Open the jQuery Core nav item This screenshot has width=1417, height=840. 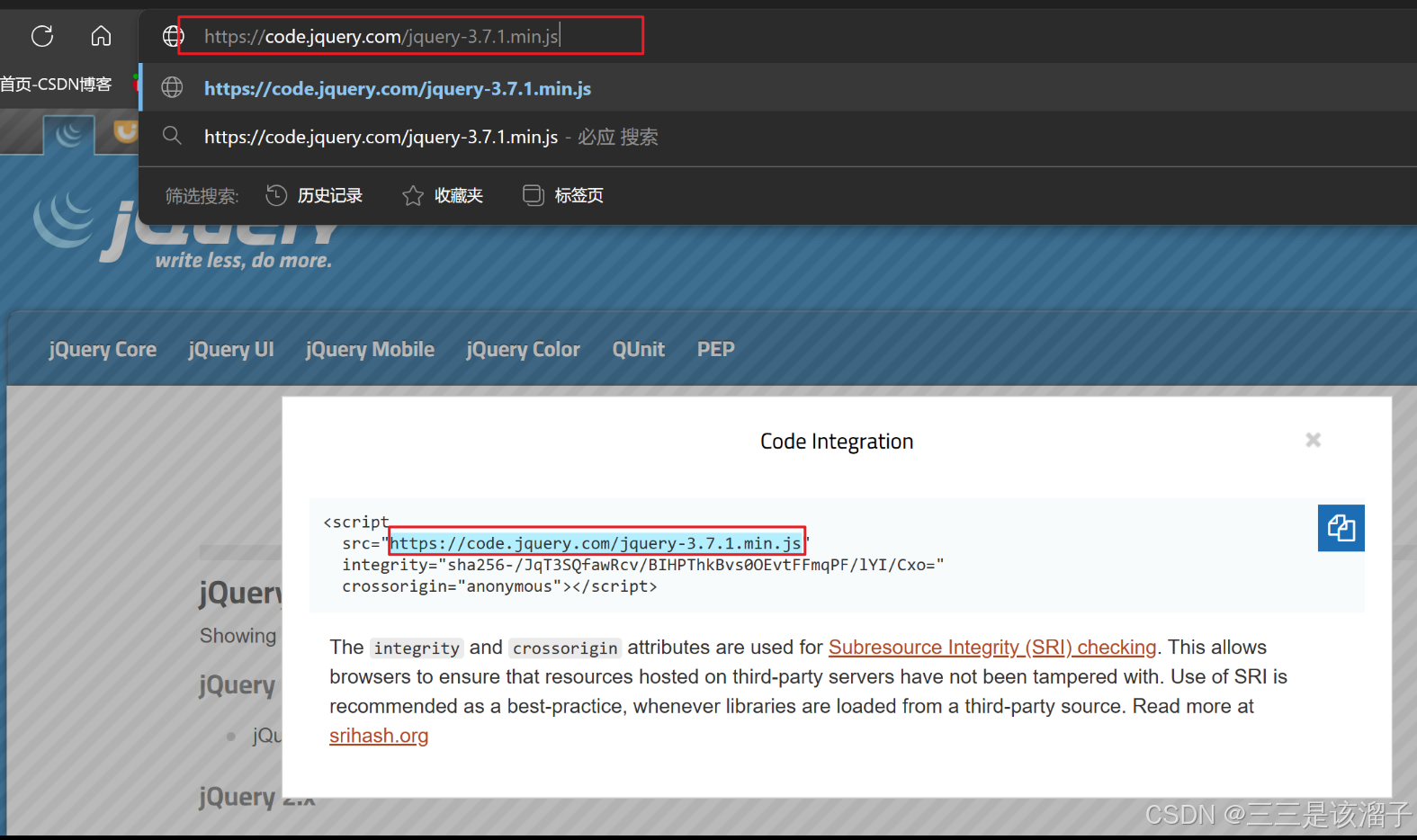[x=103, y=350]
